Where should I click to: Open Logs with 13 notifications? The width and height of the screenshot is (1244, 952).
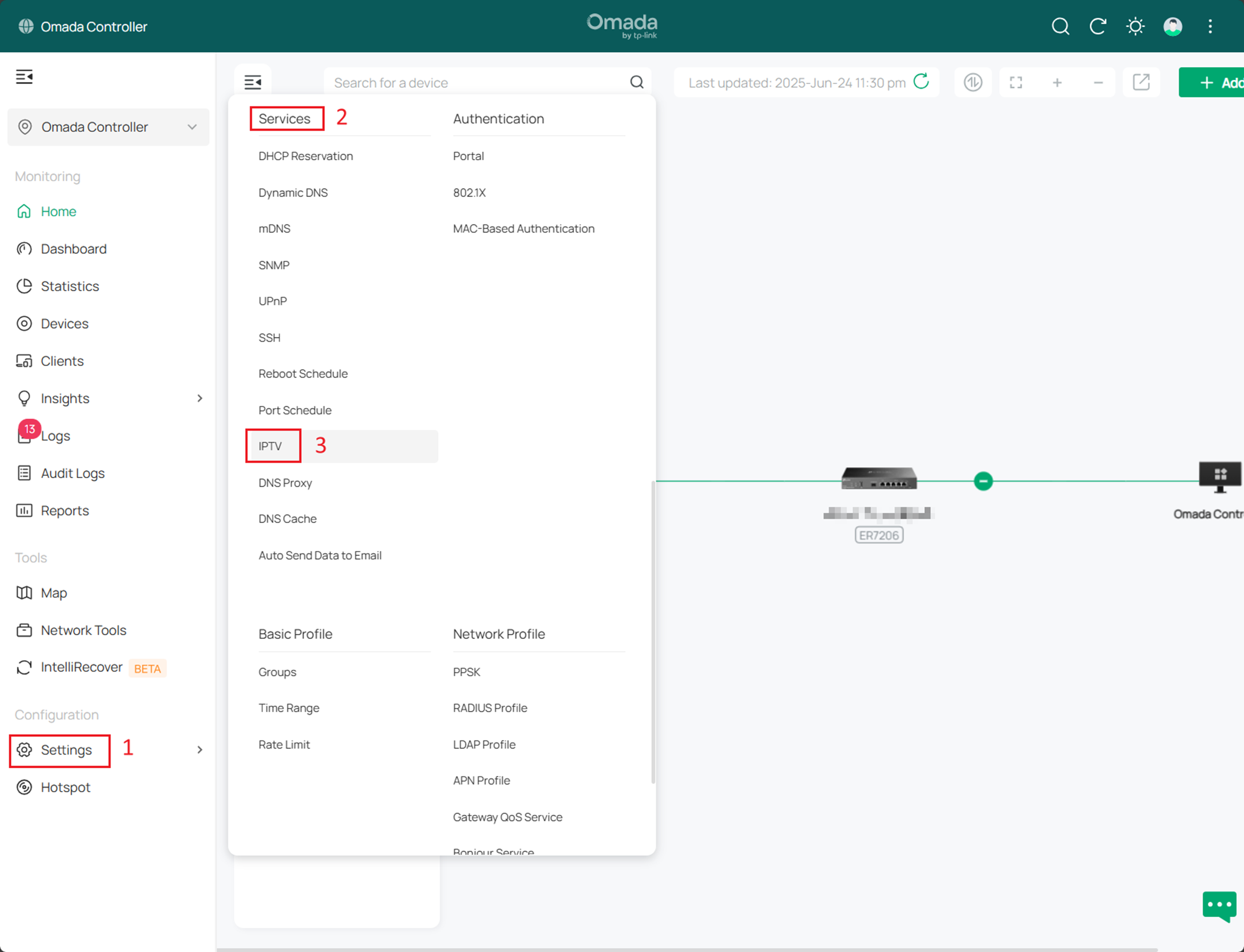point(55,436)
